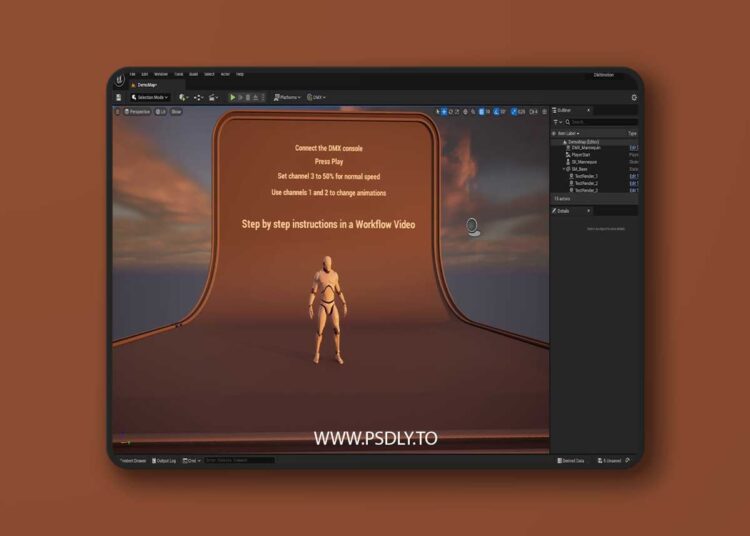Click the green Play button in toolbar
Viewport: 750px width, 536px height.
click(233, 97)
